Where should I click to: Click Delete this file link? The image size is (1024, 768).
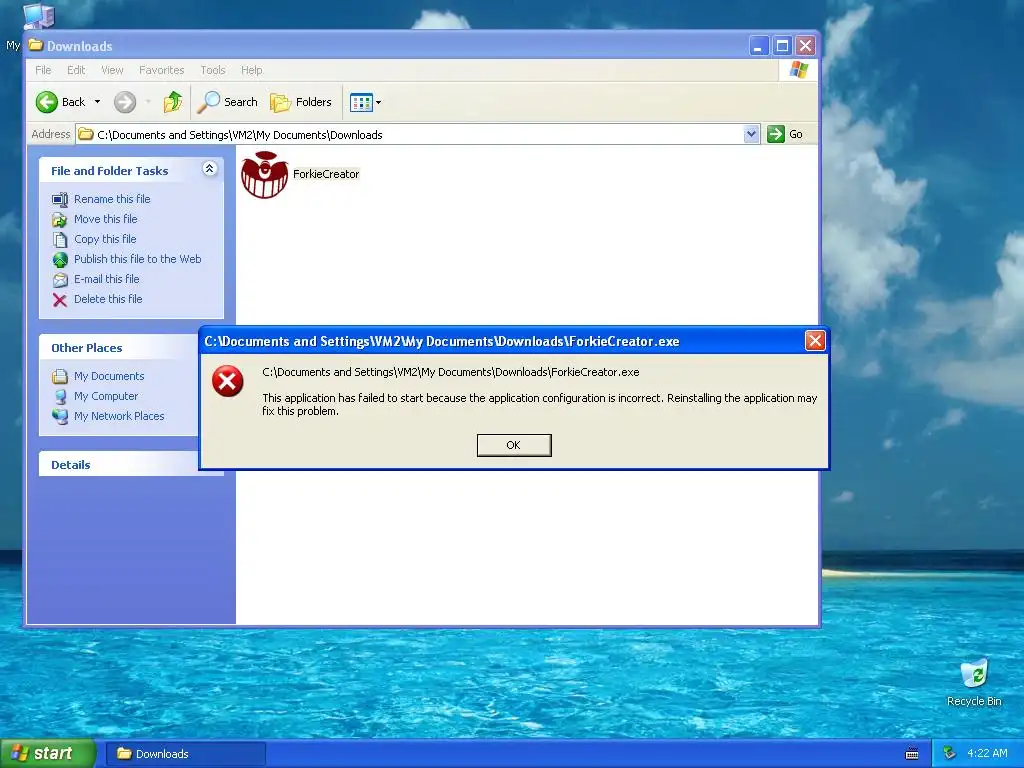(108, 299)
